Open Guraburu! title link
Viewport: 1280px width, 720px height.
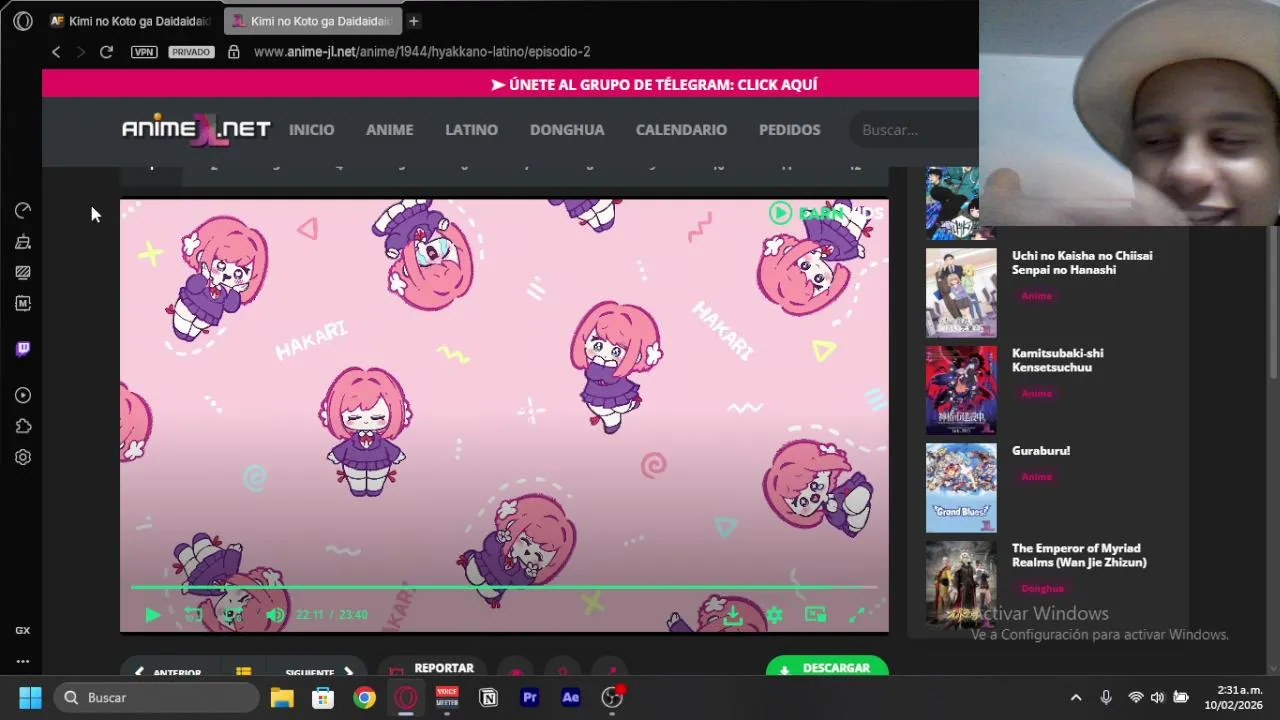coord(1041,451)
